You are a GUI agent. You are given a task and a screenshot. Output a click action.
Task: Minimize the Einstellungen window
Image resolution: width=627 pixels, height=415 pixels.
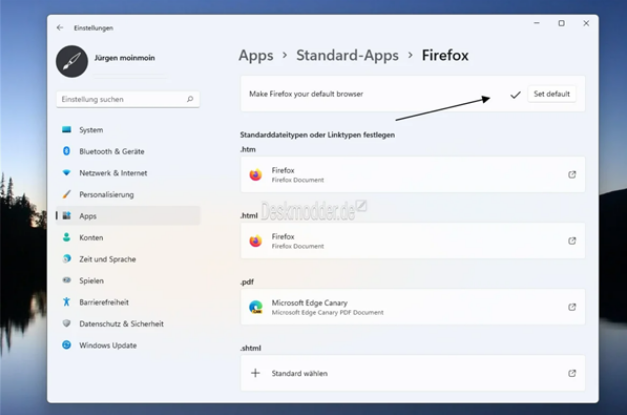pyautogui.click(x=537, y=23)
